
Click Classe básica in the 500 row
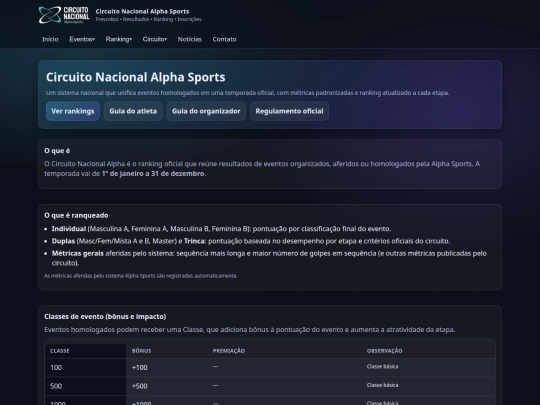(x=382, y=385)
